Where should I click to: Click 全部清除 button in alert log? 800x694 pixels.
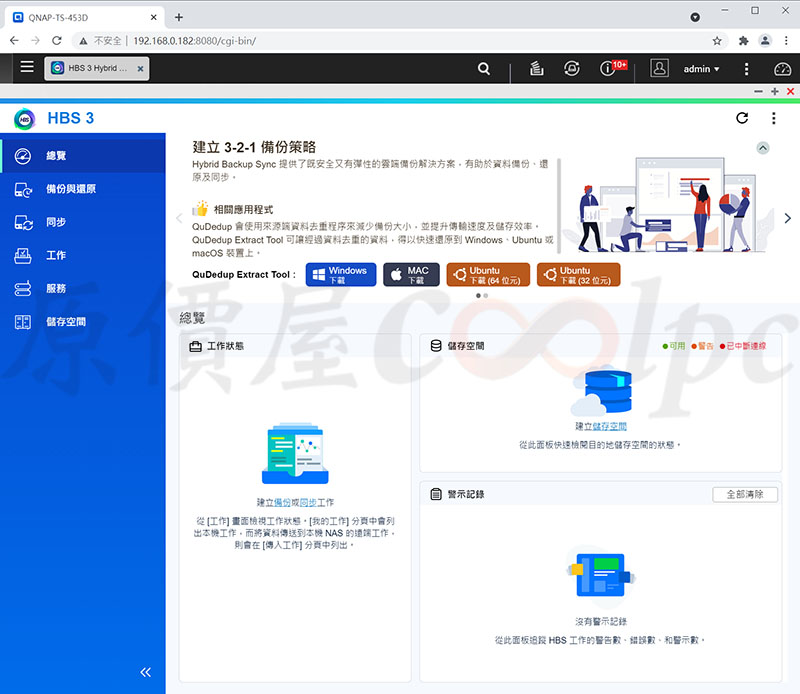click(745, 494)
